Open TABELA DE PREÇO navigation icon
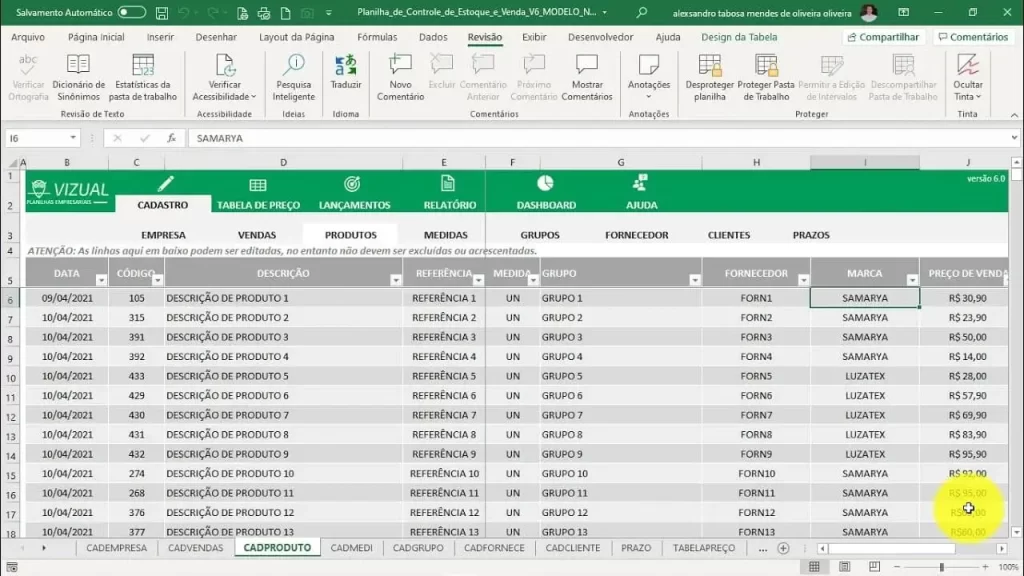 click(258, 185)
